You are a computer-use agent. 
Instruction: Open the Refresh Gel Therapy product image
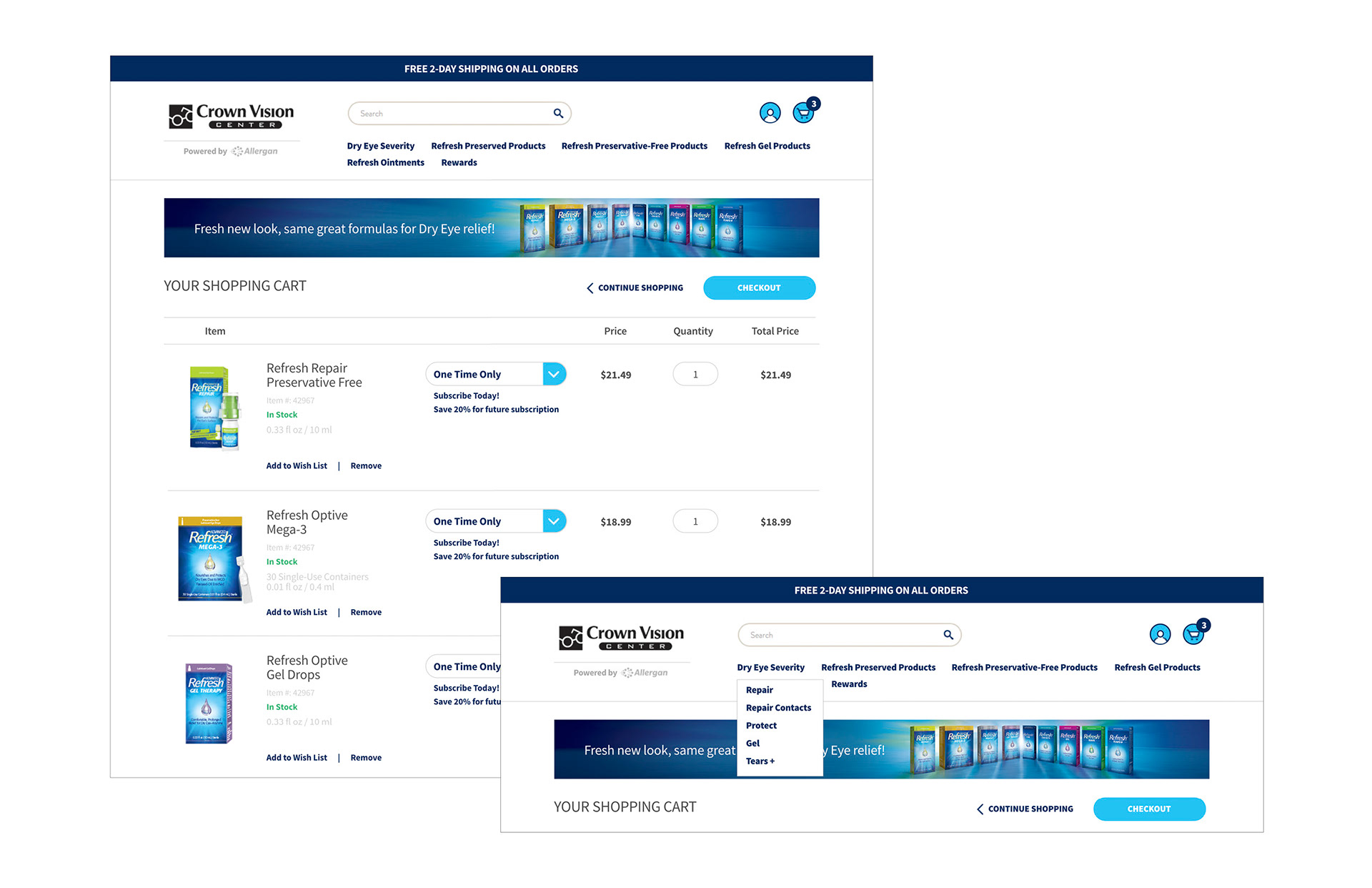209,704
